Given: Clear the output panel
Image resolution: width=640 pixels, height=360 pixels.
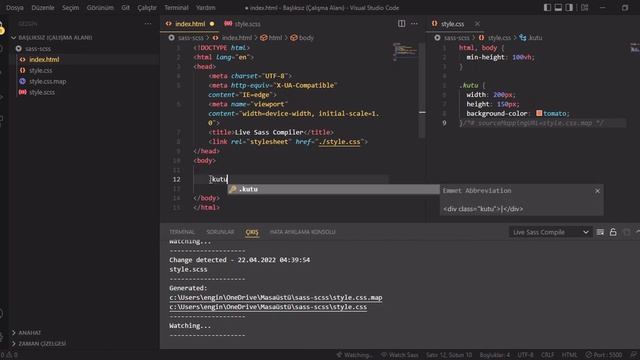Looking at the screenshot, I should (600, 232).
